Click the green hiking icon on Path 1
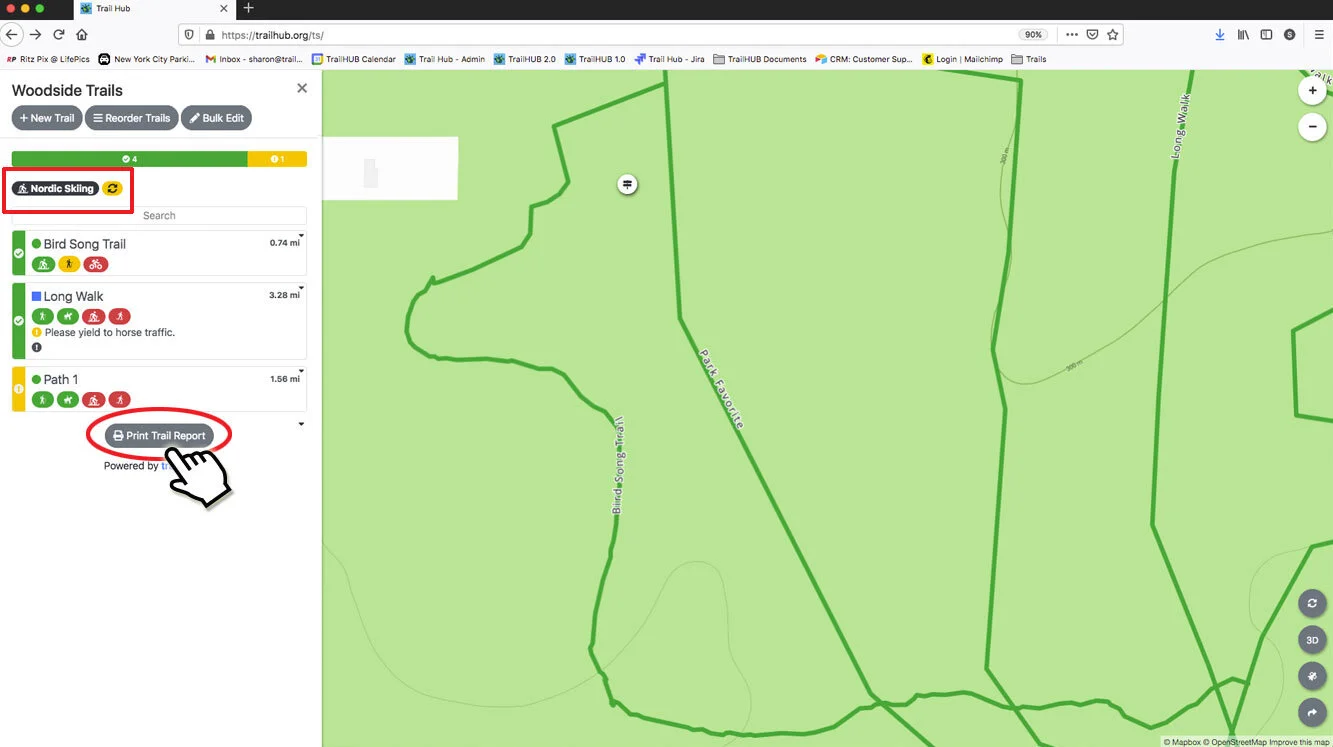 (x=43, y=400)
